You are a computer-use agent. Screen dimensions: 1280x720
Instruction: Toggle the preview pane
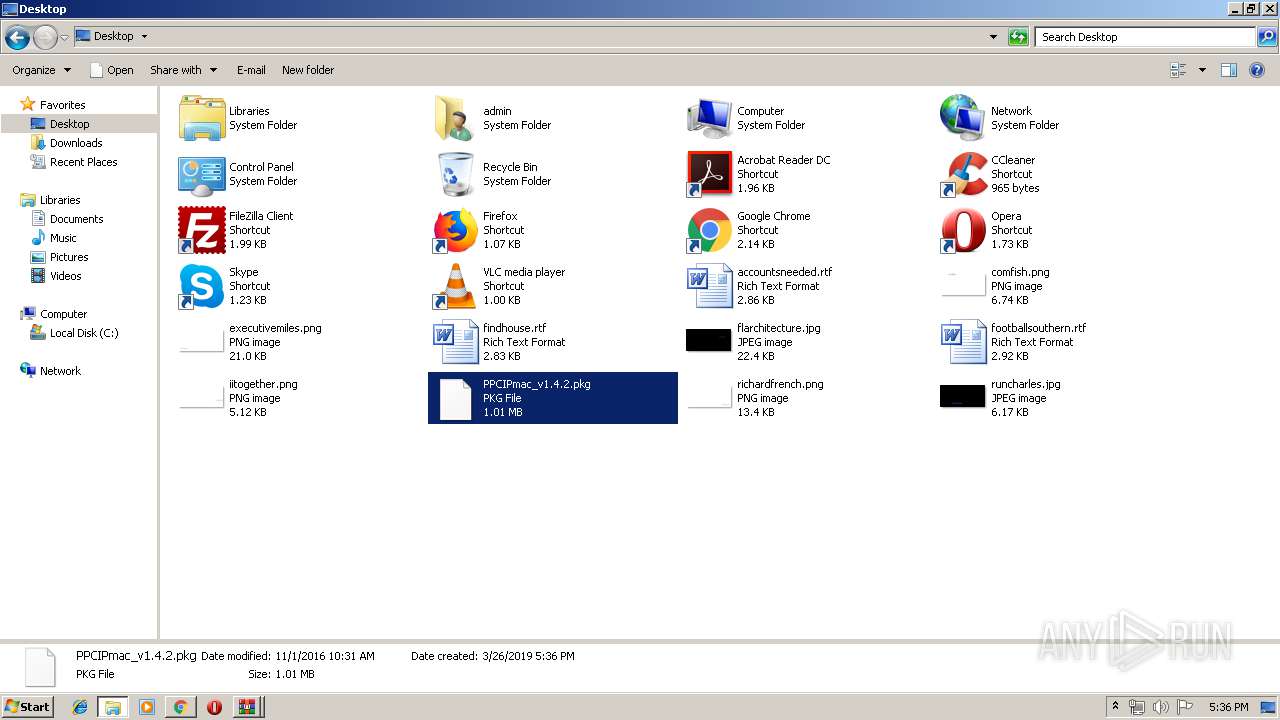1229,70
